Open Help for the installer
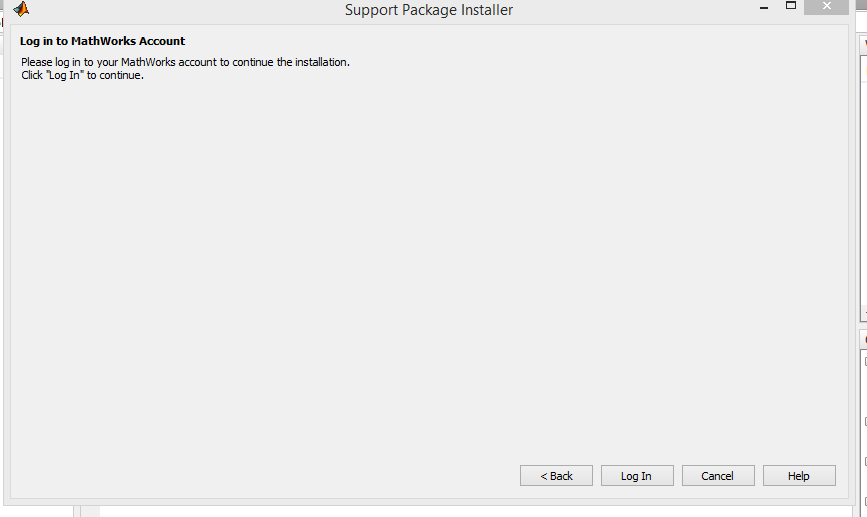Image resolution: width=867 pixels, height=517 pixels. tap(799, 476)
